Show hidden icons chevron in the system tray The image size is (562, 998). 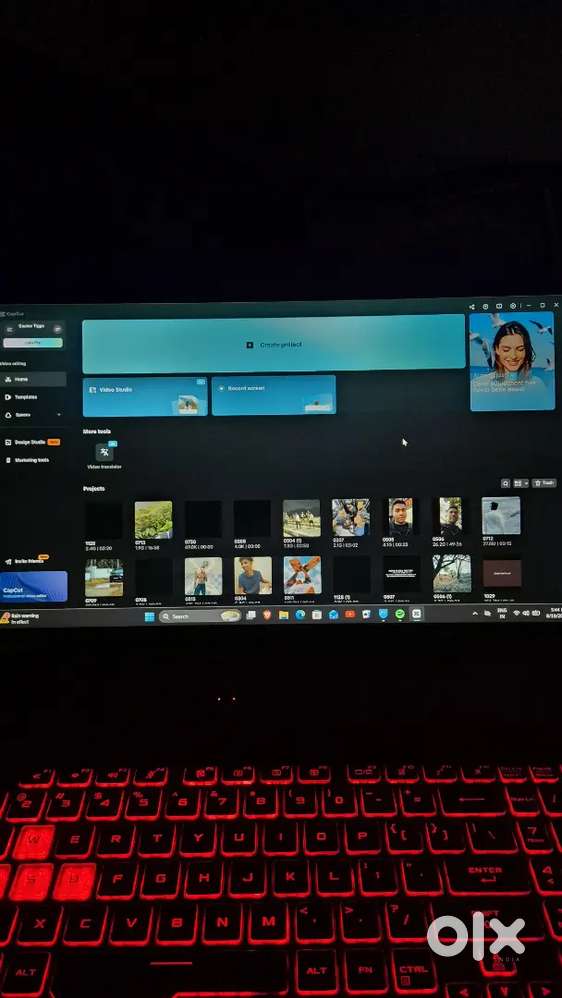[x=475, y=614]
